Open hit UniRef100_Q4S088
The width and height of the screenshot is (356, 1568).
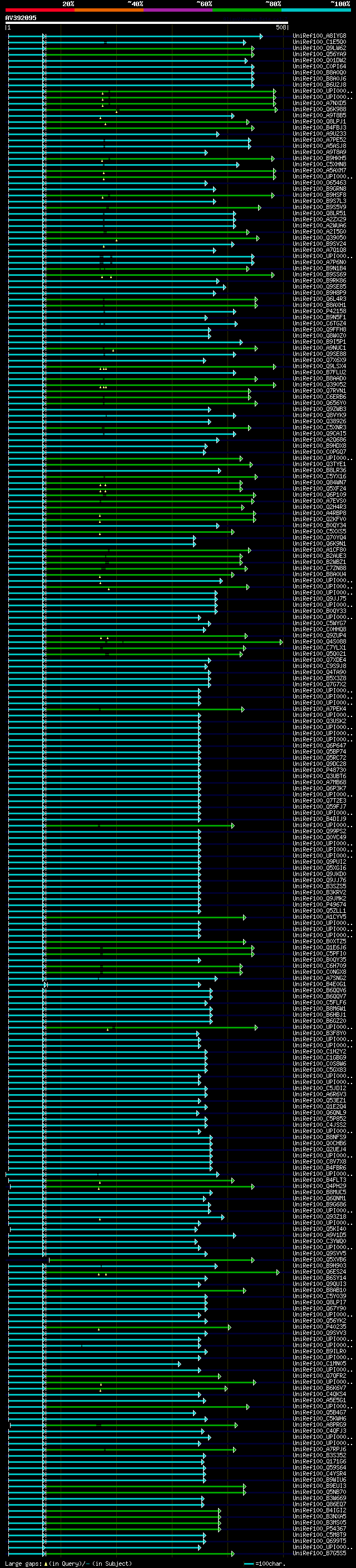[x=319, y=641]
